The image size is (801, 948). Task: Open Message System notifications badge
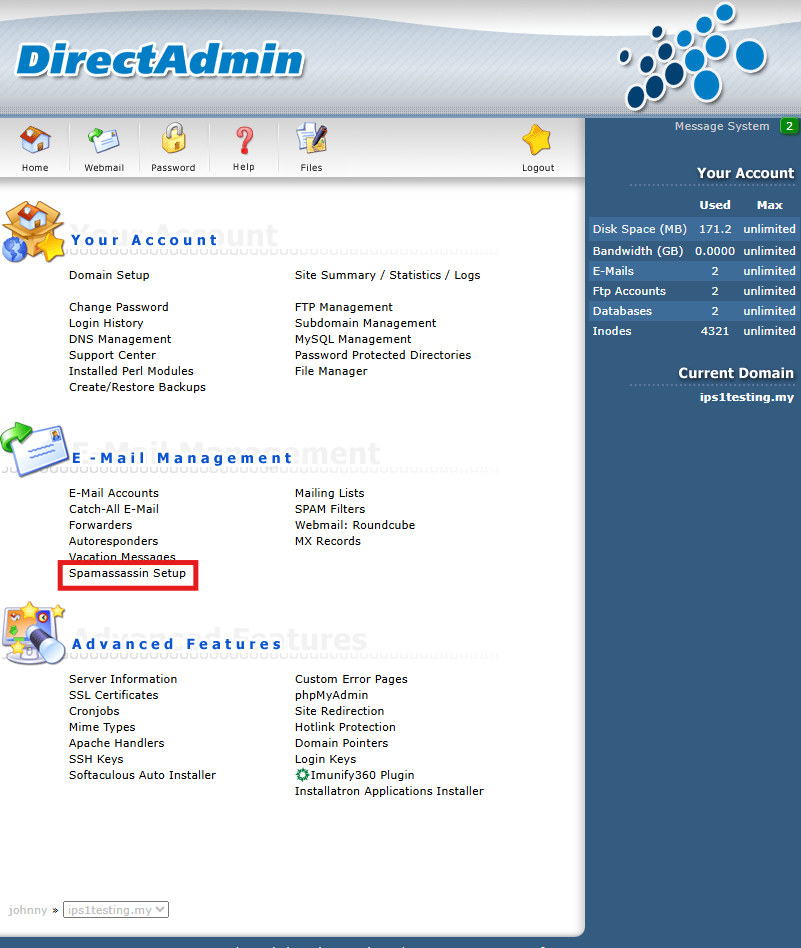(x=789, y=126)
